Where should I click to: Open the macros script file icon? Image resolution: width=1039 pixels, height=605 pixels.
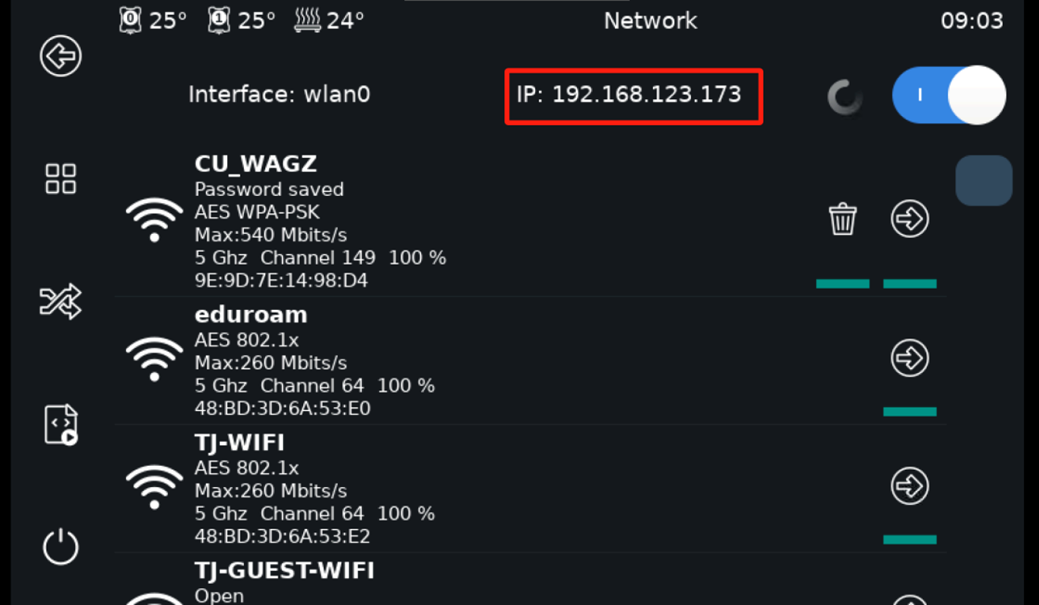(x=61, y=424)
